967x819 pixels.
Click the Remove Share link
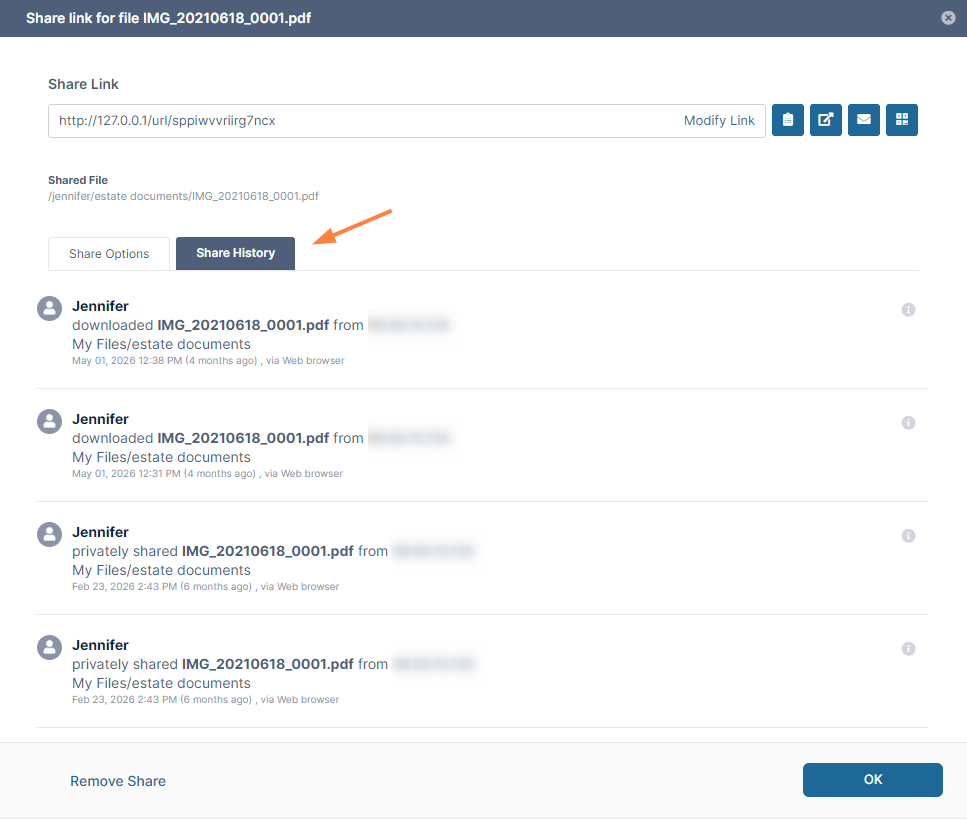click(x=118, y=781)
